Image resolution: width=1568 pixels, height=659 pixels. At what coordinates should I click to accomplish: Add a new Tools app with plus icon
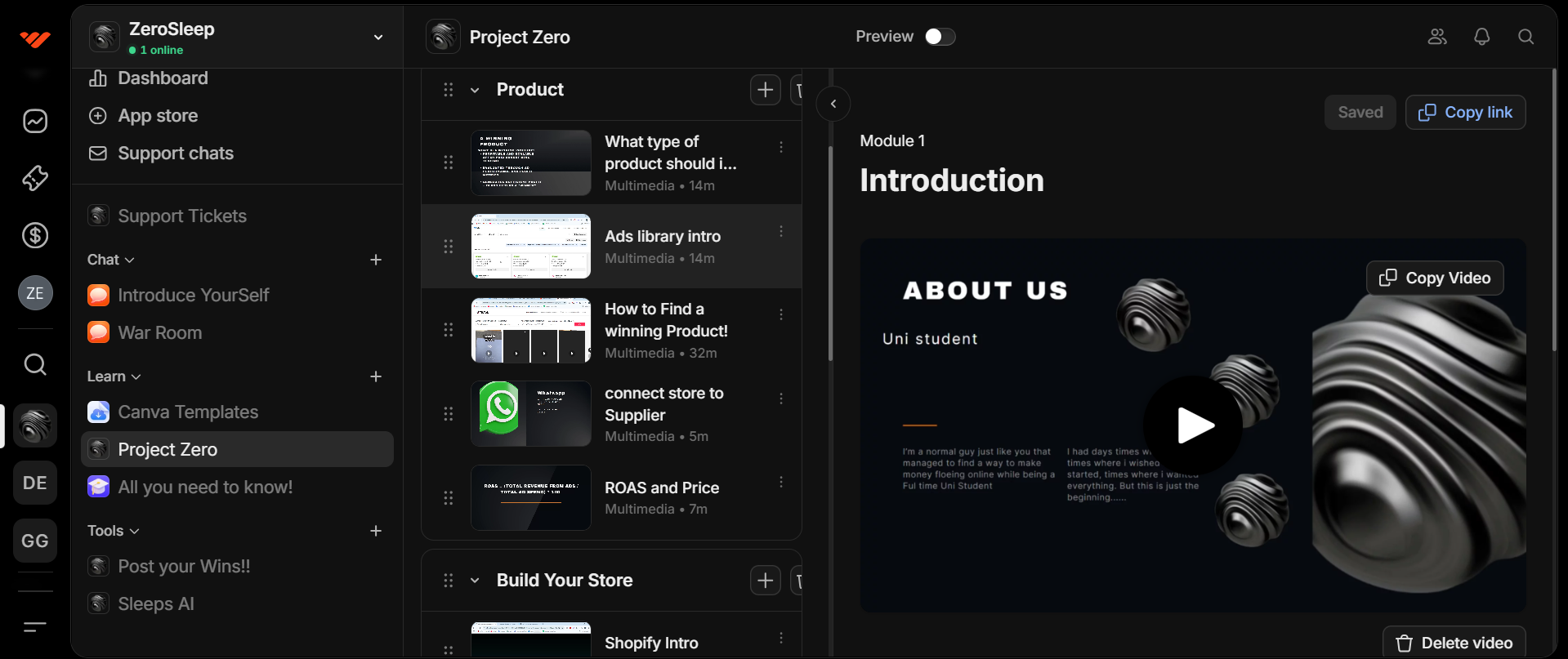[376, 531]
